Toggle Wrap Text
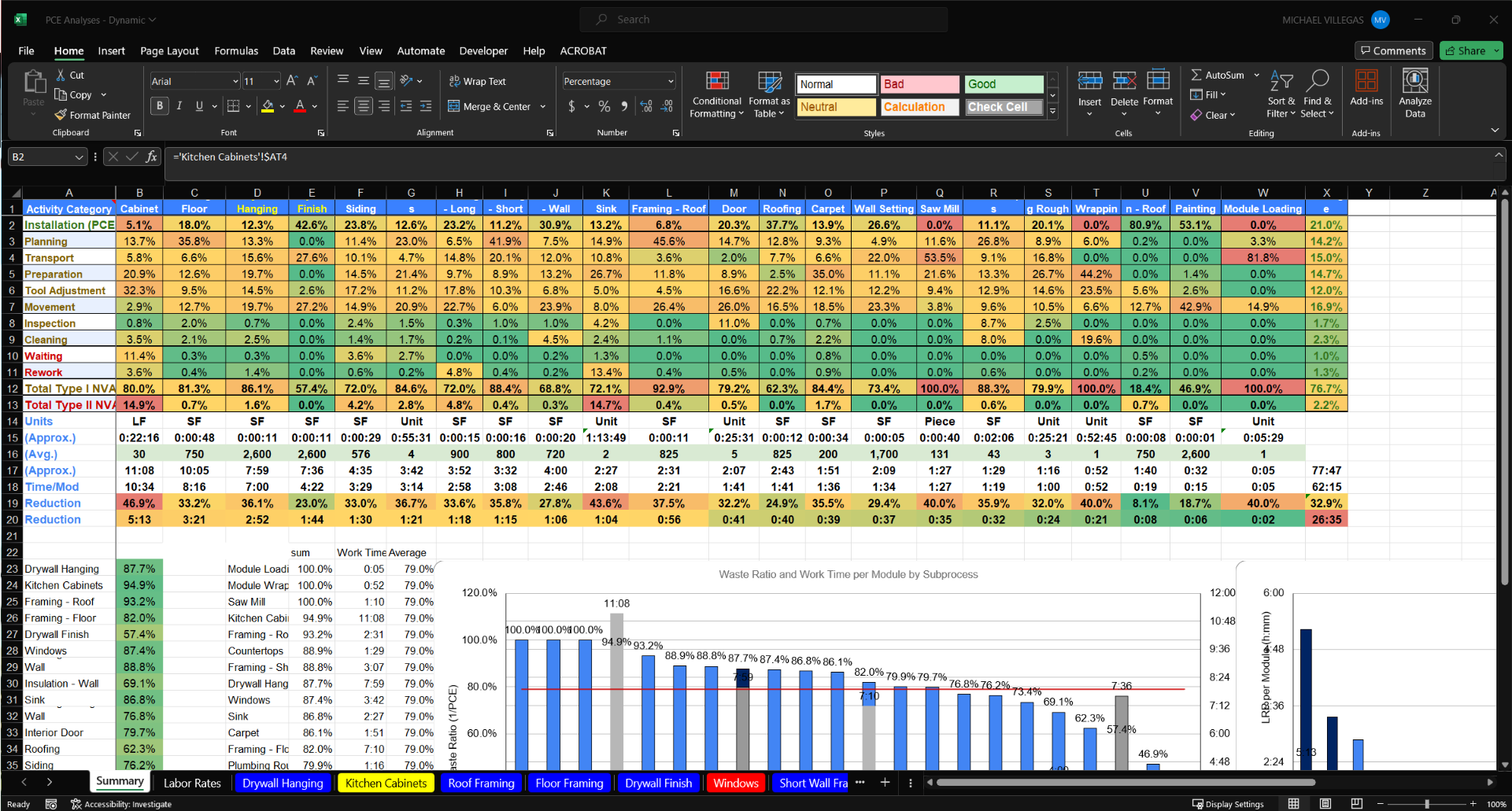The width and height of the screenshot is (1512, 811). (477, 81)
